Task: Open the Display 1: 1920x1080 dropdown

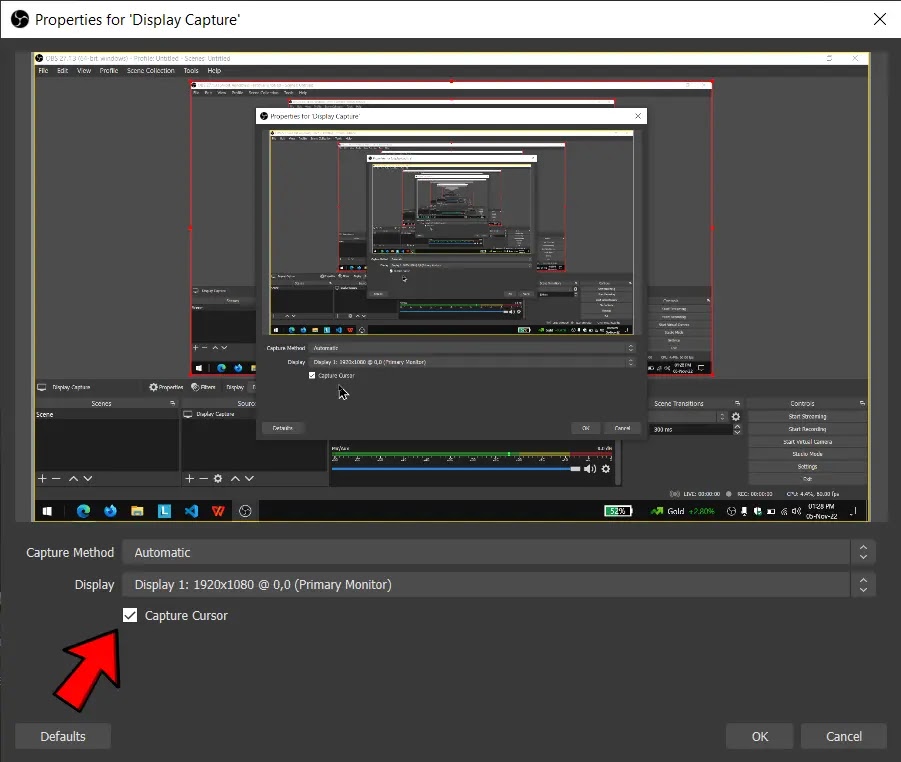Action: tap(499, 584)
